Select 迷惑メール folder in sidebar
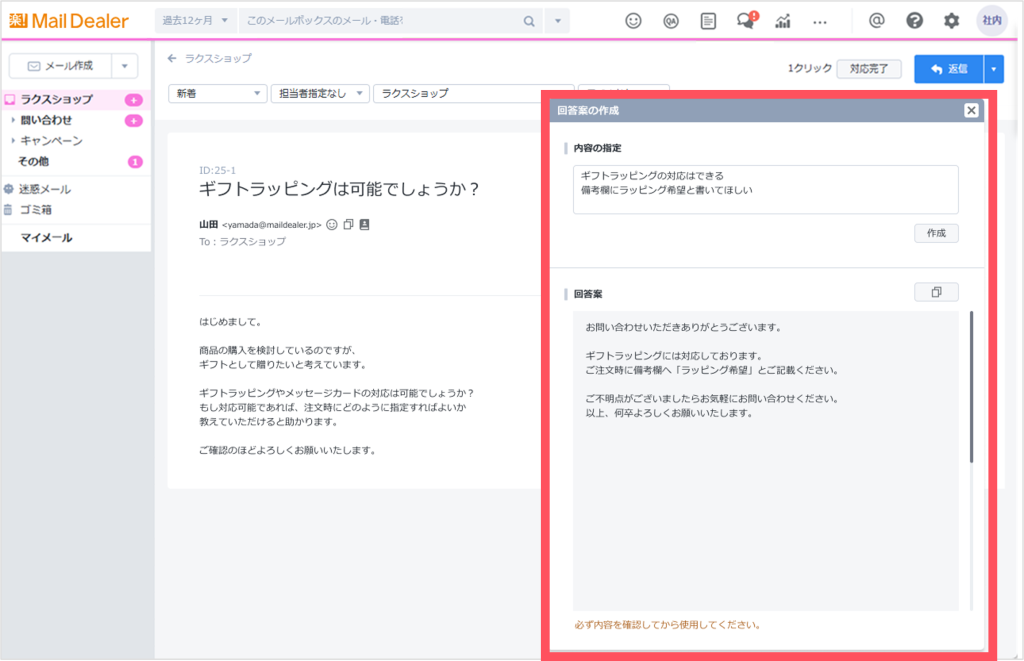1024x661 pixels. pyautogui.click(x=45, y=189)
